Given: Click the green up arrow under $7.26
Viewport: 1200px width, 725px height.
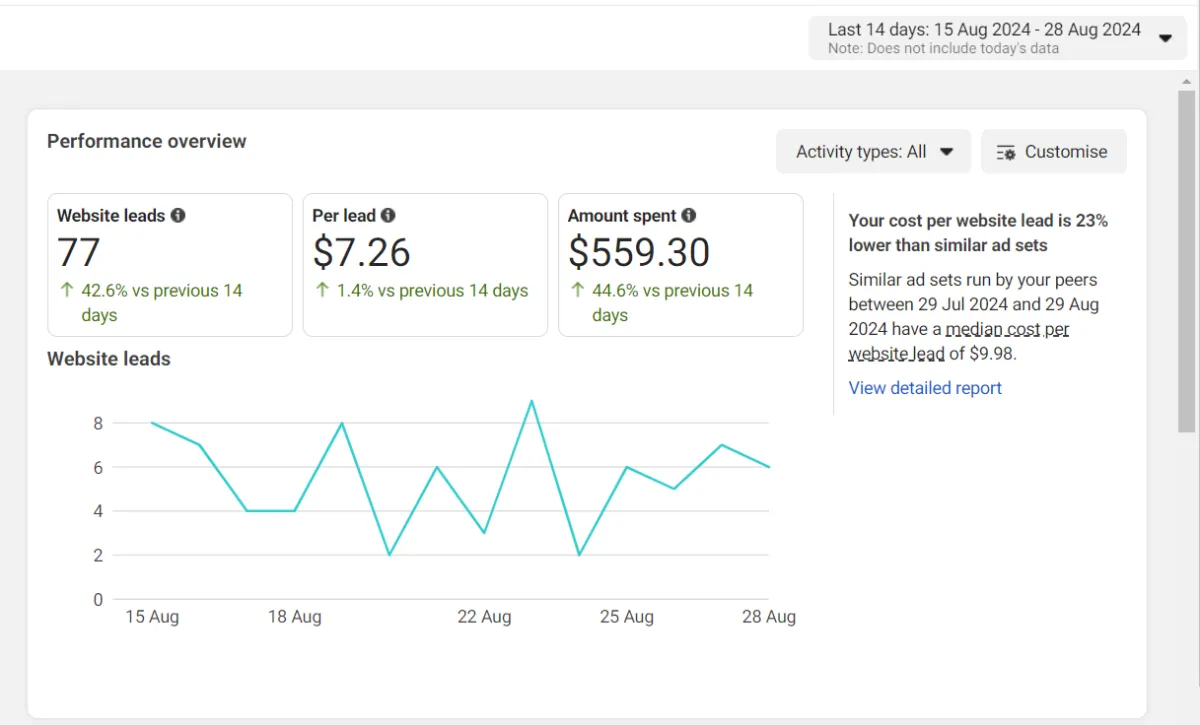Looking at the screenshot, I should coord(322,291).
